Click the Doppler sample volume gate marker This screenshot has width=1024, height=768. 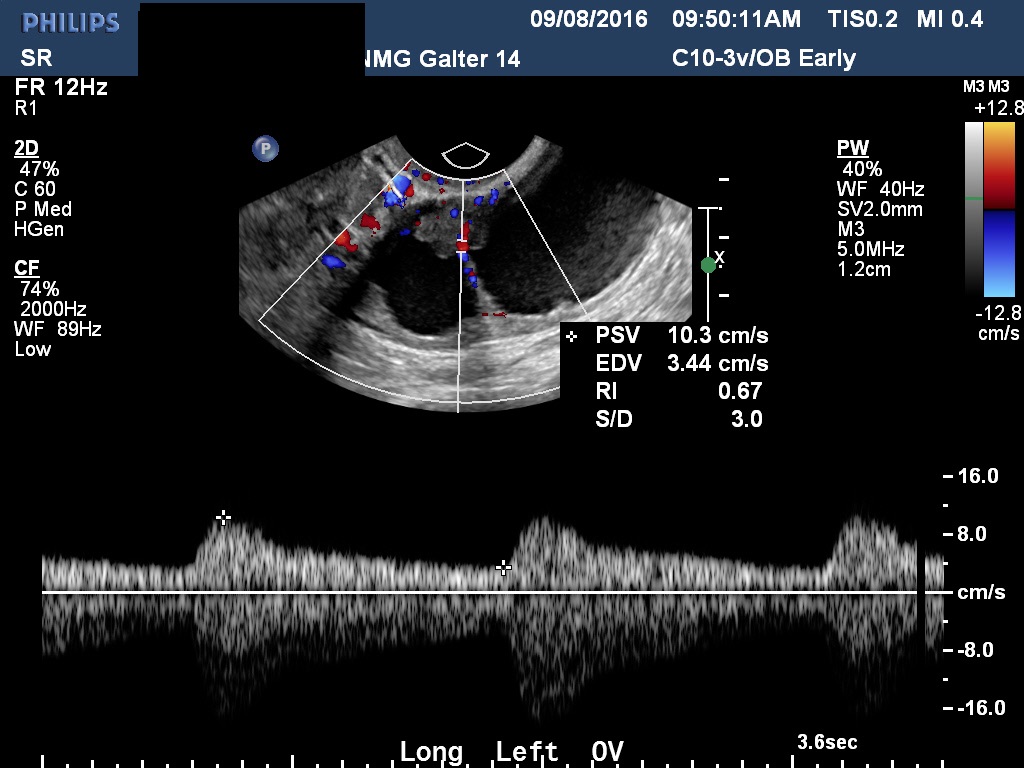[462, 244]
